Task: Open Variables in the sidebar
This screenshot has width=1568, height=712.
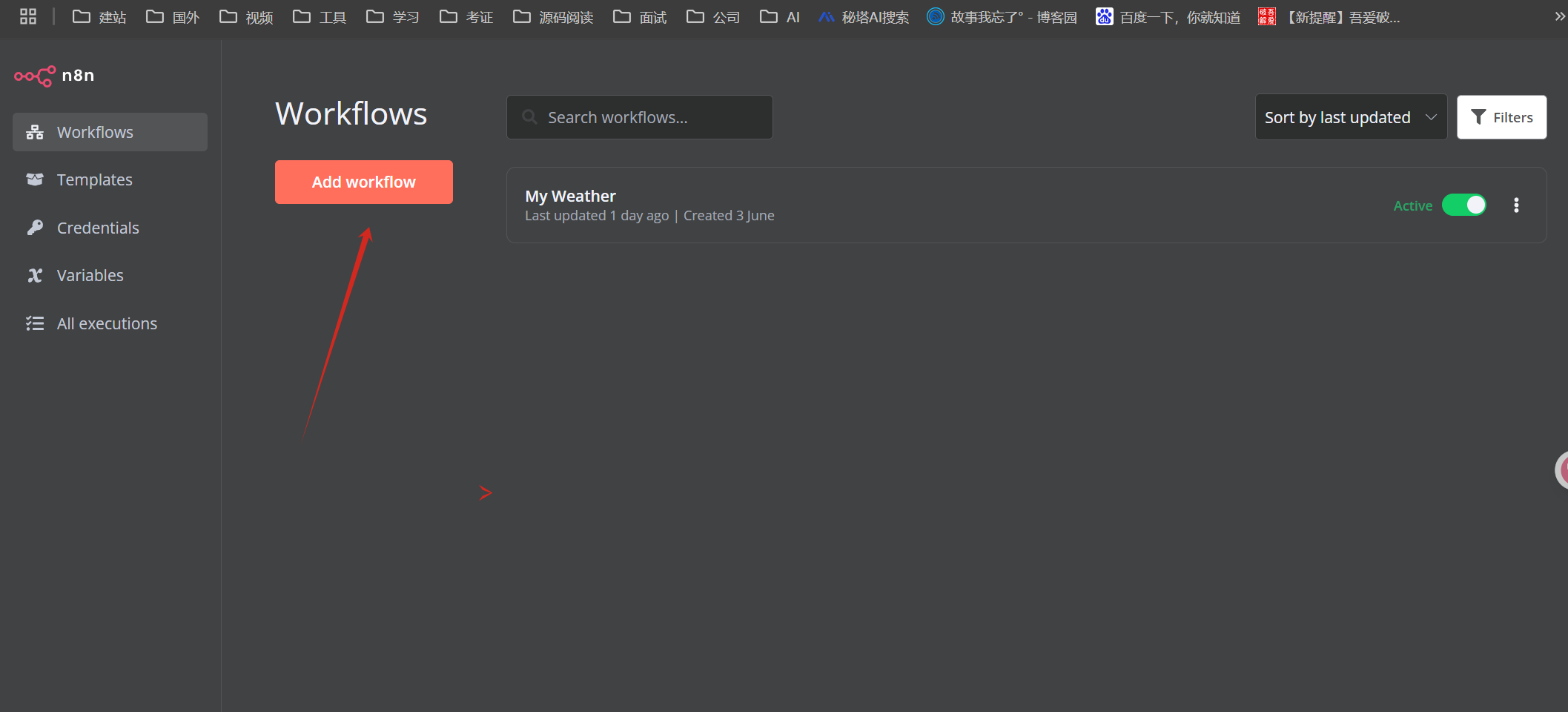Action: (x=110, y=275)
